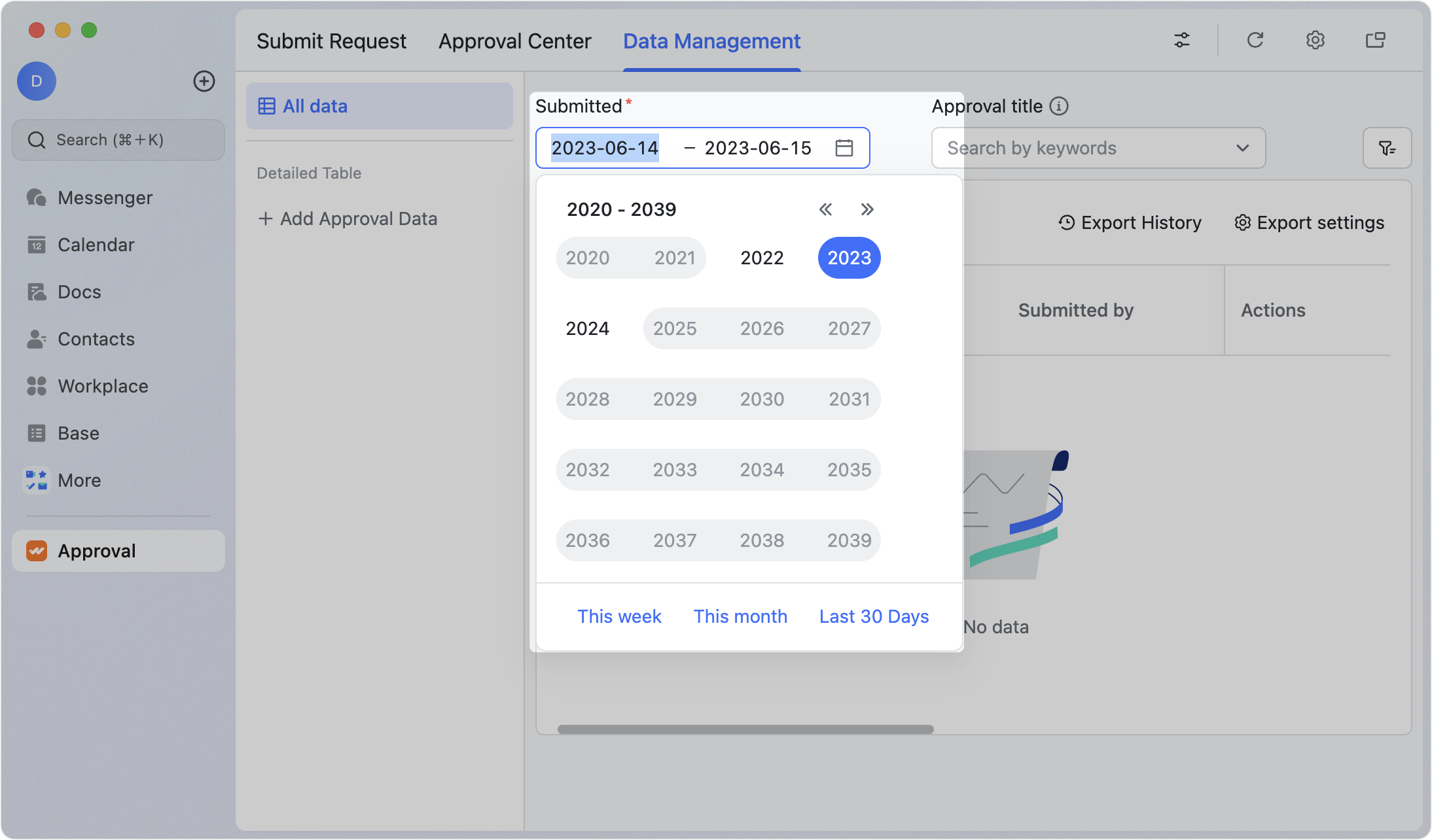The width and height of the screenshot is (1432, 840).
Task: Go to next decade with double-arrow
Action: click(x=867, y=209)
